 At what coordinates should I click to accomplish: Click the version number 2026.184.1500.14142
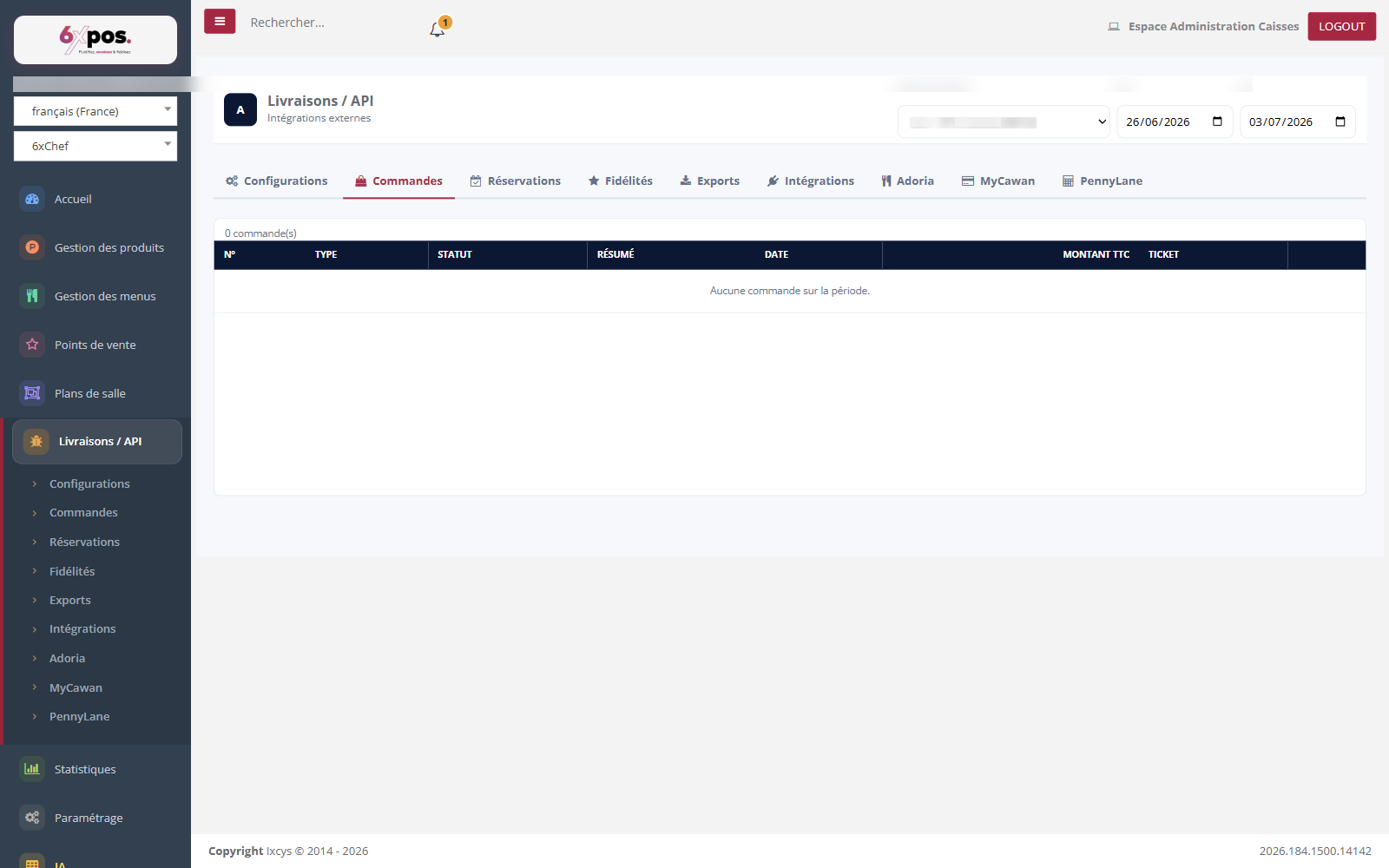tap(1315, 851)
